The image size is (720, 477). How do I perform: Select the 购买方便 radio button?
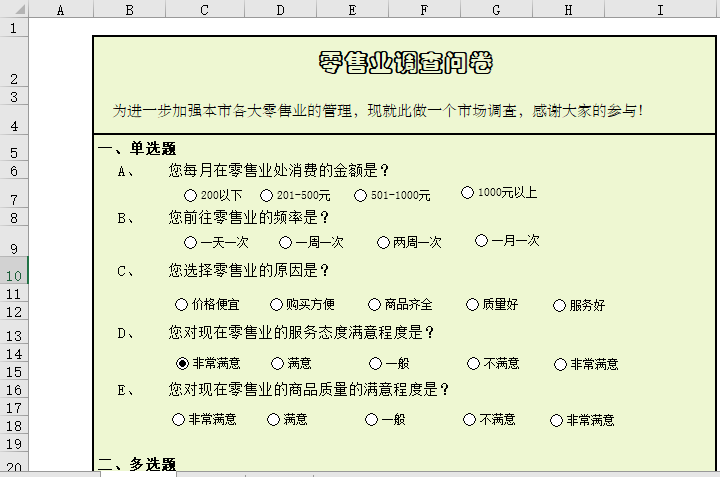point(276,305)
